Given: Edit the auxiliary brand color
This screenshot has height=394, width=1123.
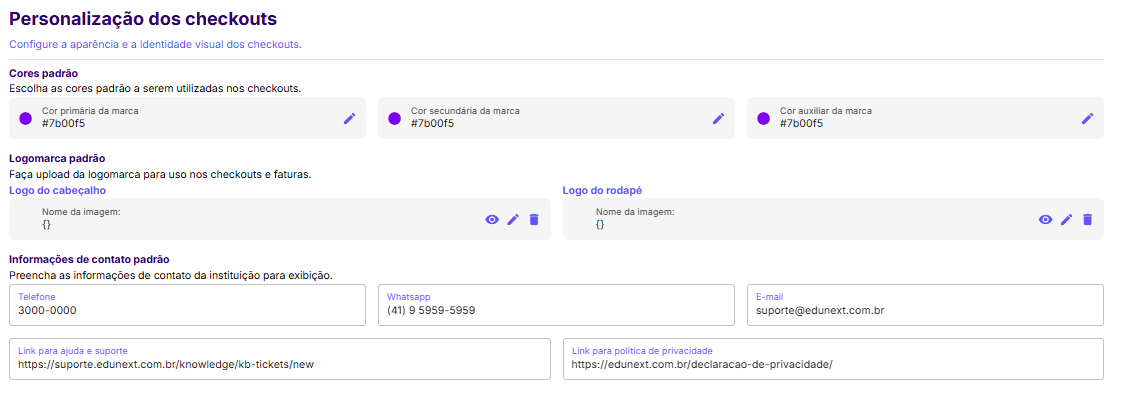Looking at the screenshot, I should (x=1087, y=118).
